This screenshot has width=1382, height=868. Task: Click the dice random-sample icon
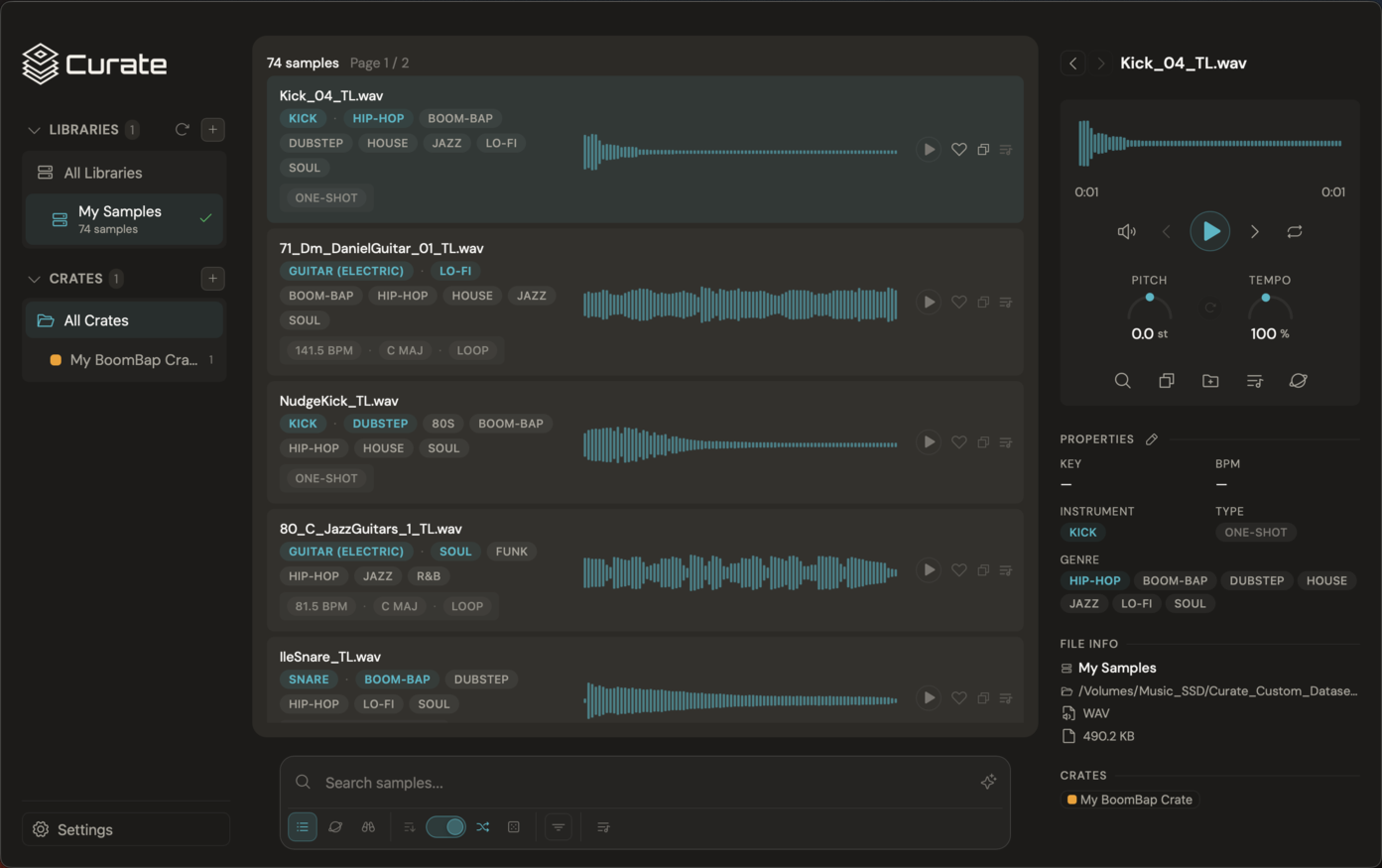[514, 826]
